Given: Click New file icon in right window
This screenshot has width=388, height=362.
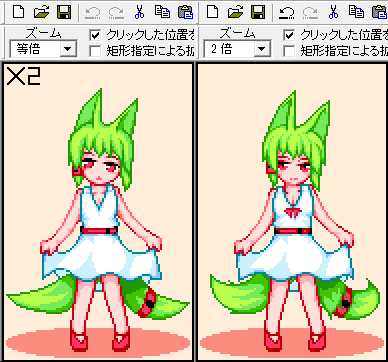Looking at the screenshot, I should [212, 12].
